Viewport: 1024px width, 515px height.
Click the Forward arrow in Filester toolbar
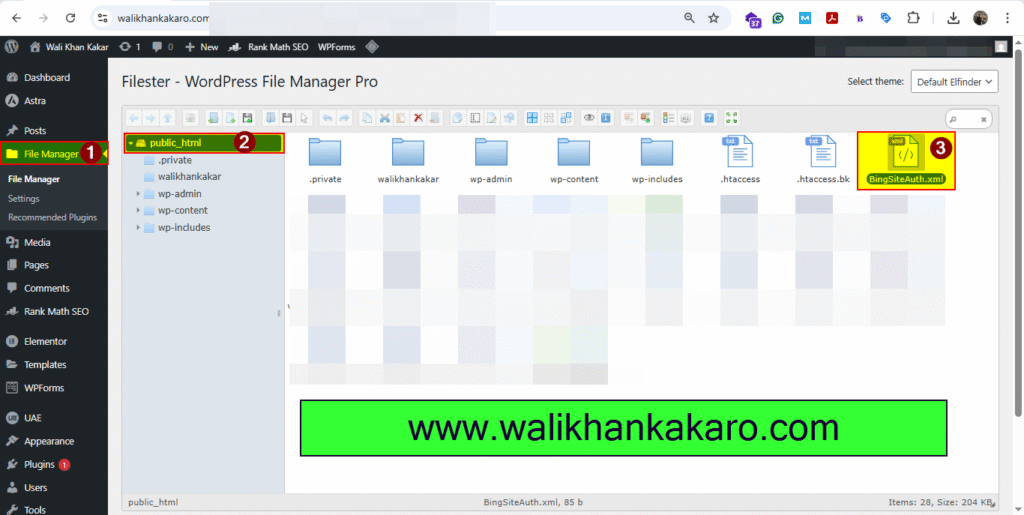coord(150,118)
